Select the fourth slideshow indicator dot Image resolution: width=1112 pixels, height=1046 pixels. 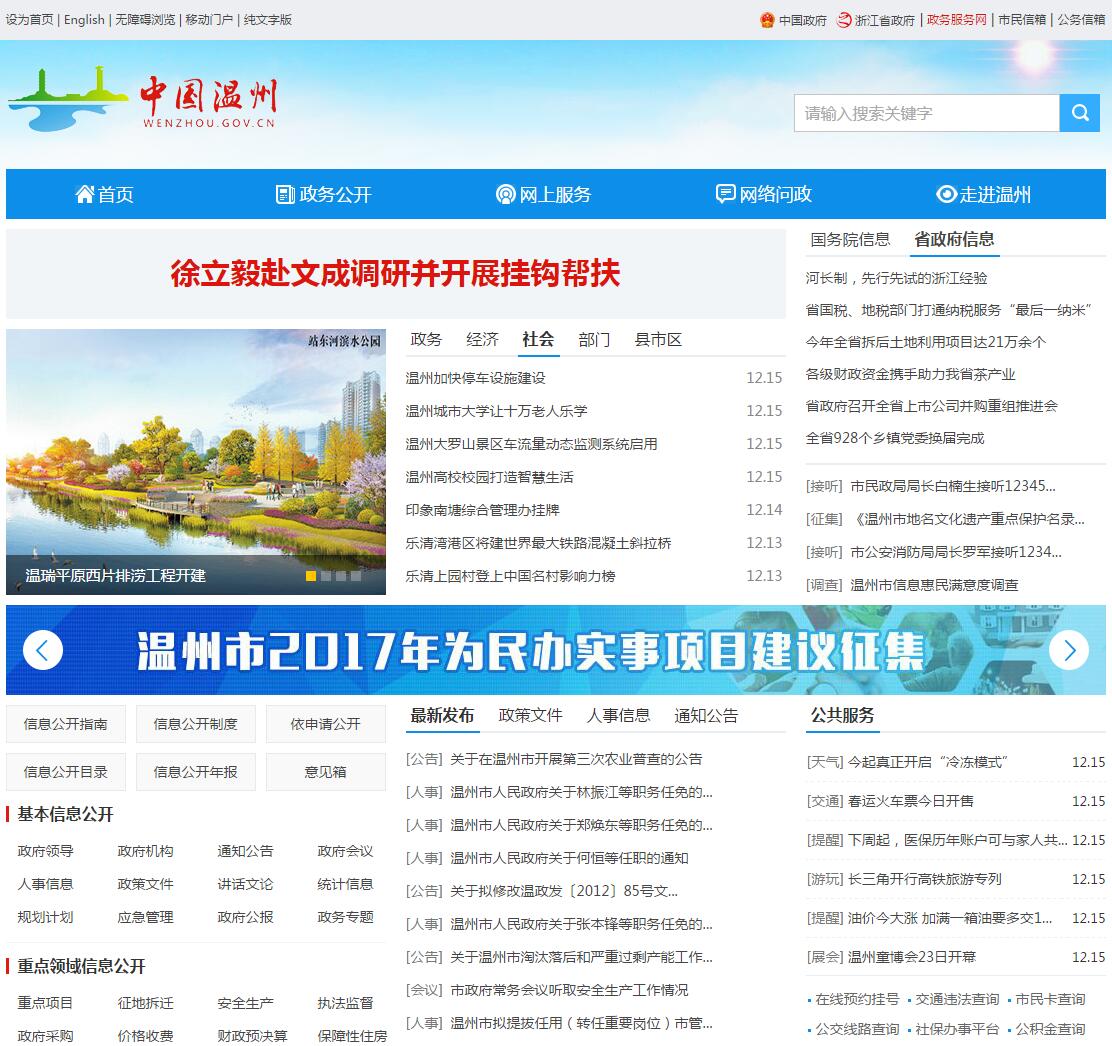(356, 576)
